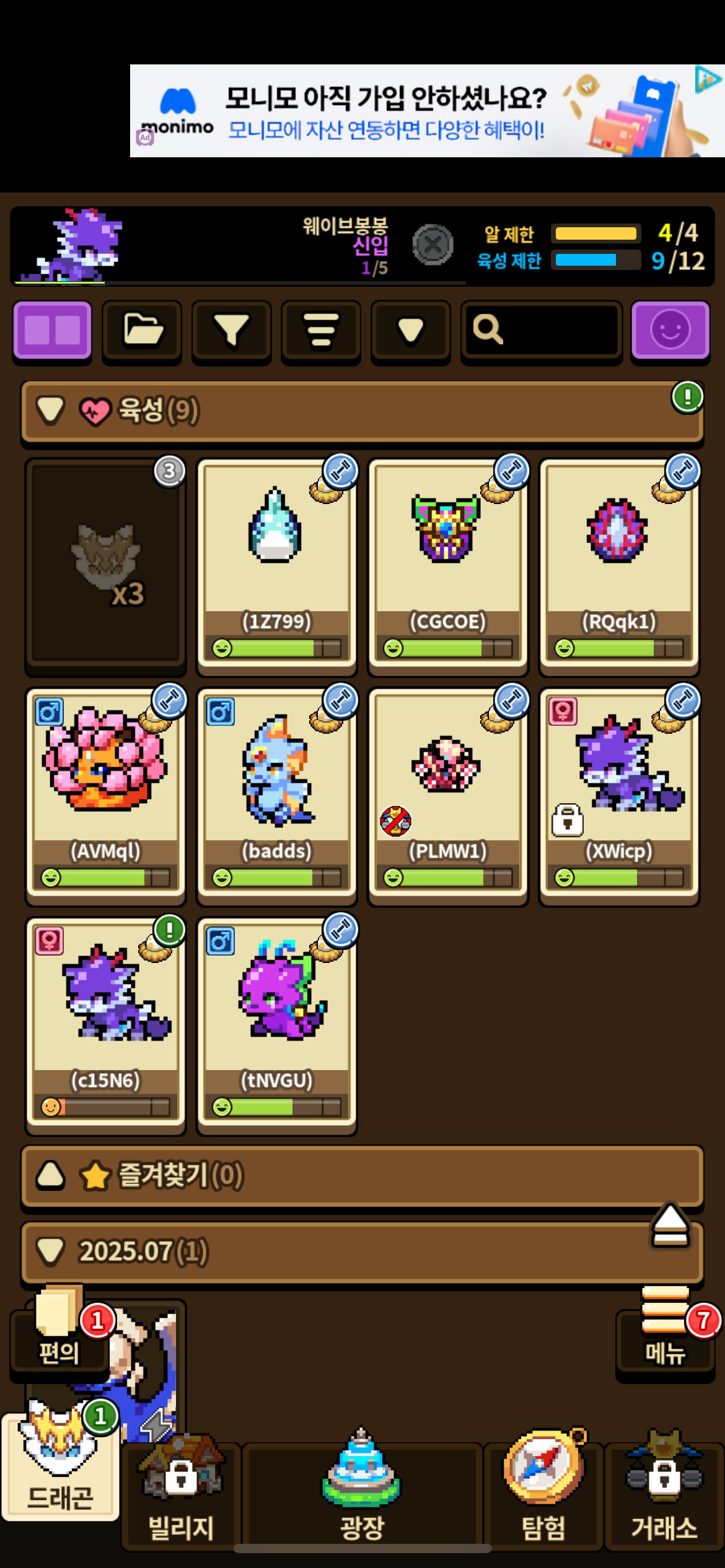Tap the scroll-to-top eject icon

(670, 1226)
